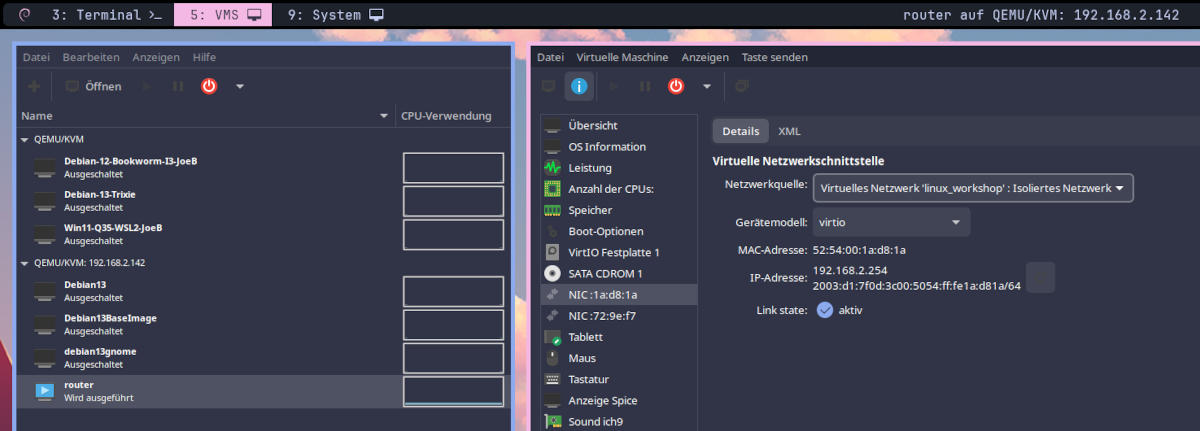Screen dimensions: 1200x431
Task: Open the Taste senden menu
Action: click(774, 57)
